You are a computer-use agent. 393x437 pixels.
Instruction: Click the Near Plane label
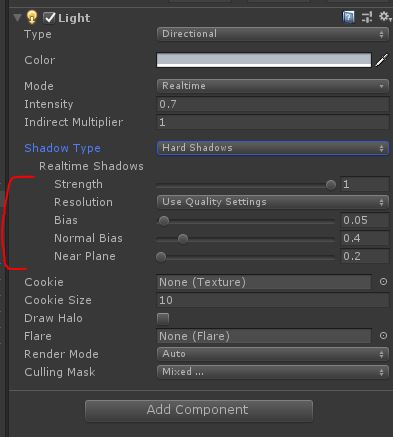point(85,256)
